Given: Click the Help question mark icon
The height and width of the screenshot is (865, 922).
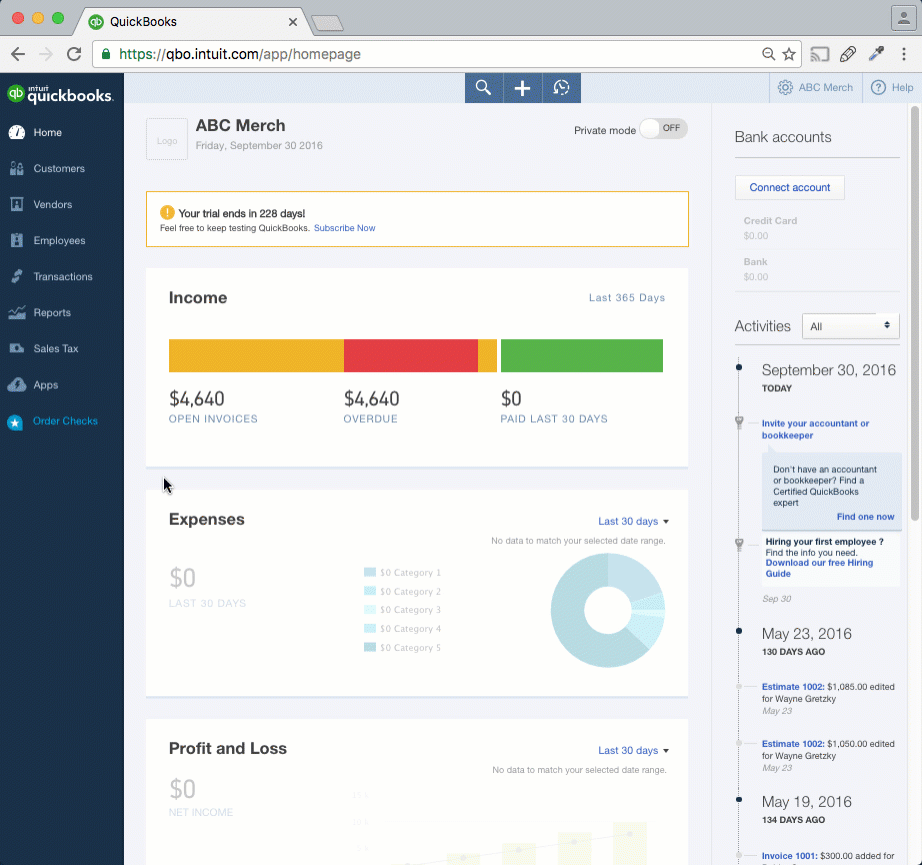Looking at the screenshot, I should [878, 88].
